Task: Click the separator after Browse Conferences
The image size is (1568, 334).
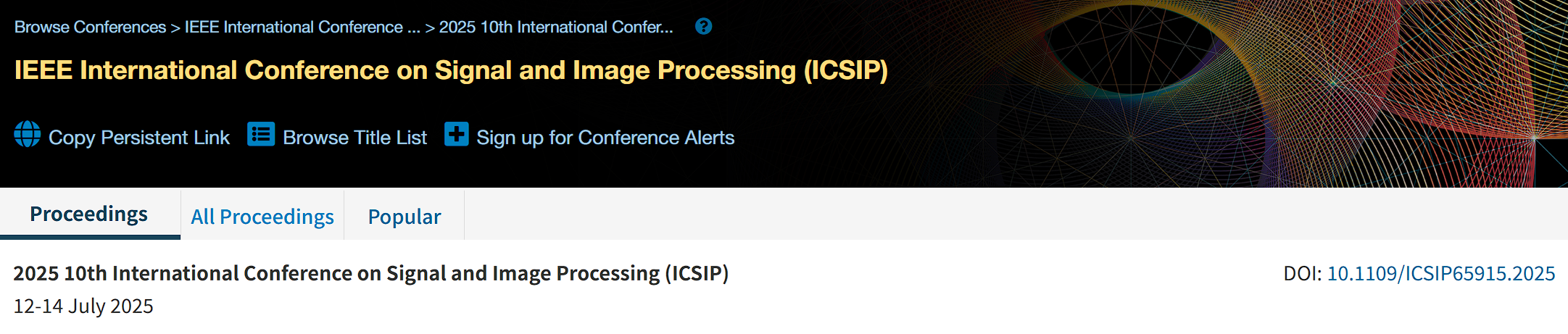Action: [175, 28]
